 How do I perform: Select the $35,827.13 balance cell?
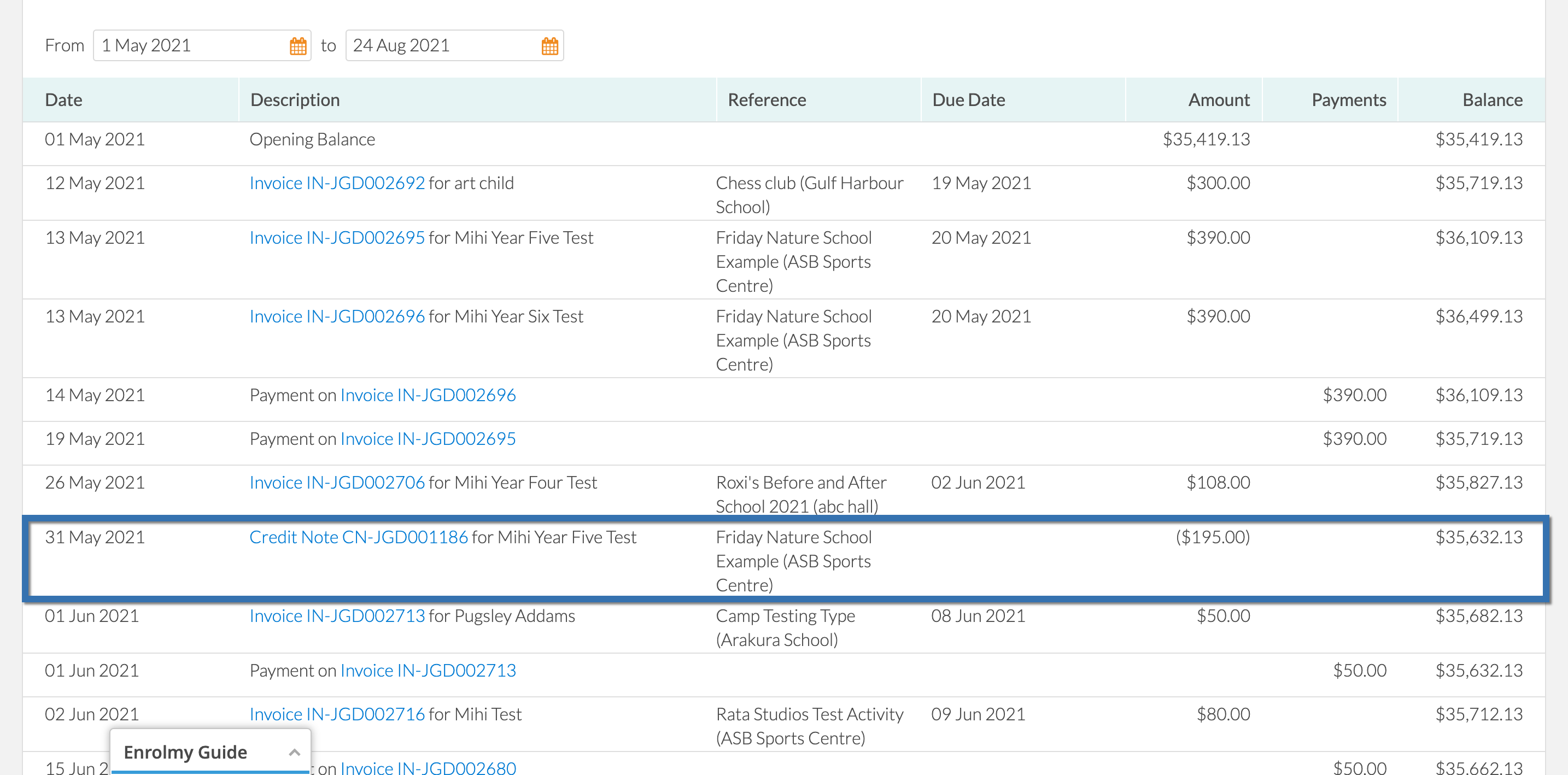[x=1479, y=483]
